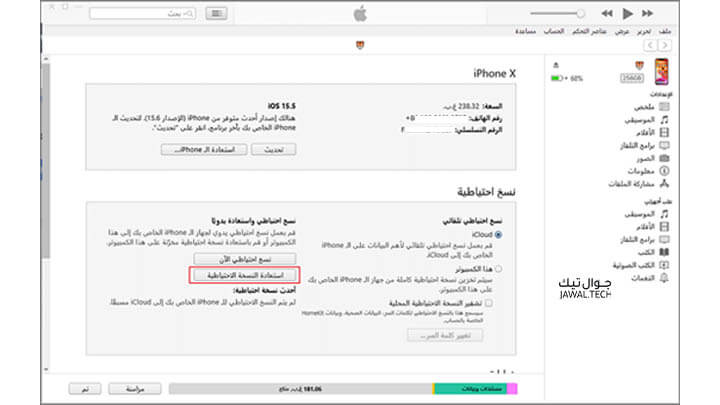Image resolution: width=720 pixels, height=405 pixels.
Task: Click the gray free space portion of storage bar
Action: [301, 389]
